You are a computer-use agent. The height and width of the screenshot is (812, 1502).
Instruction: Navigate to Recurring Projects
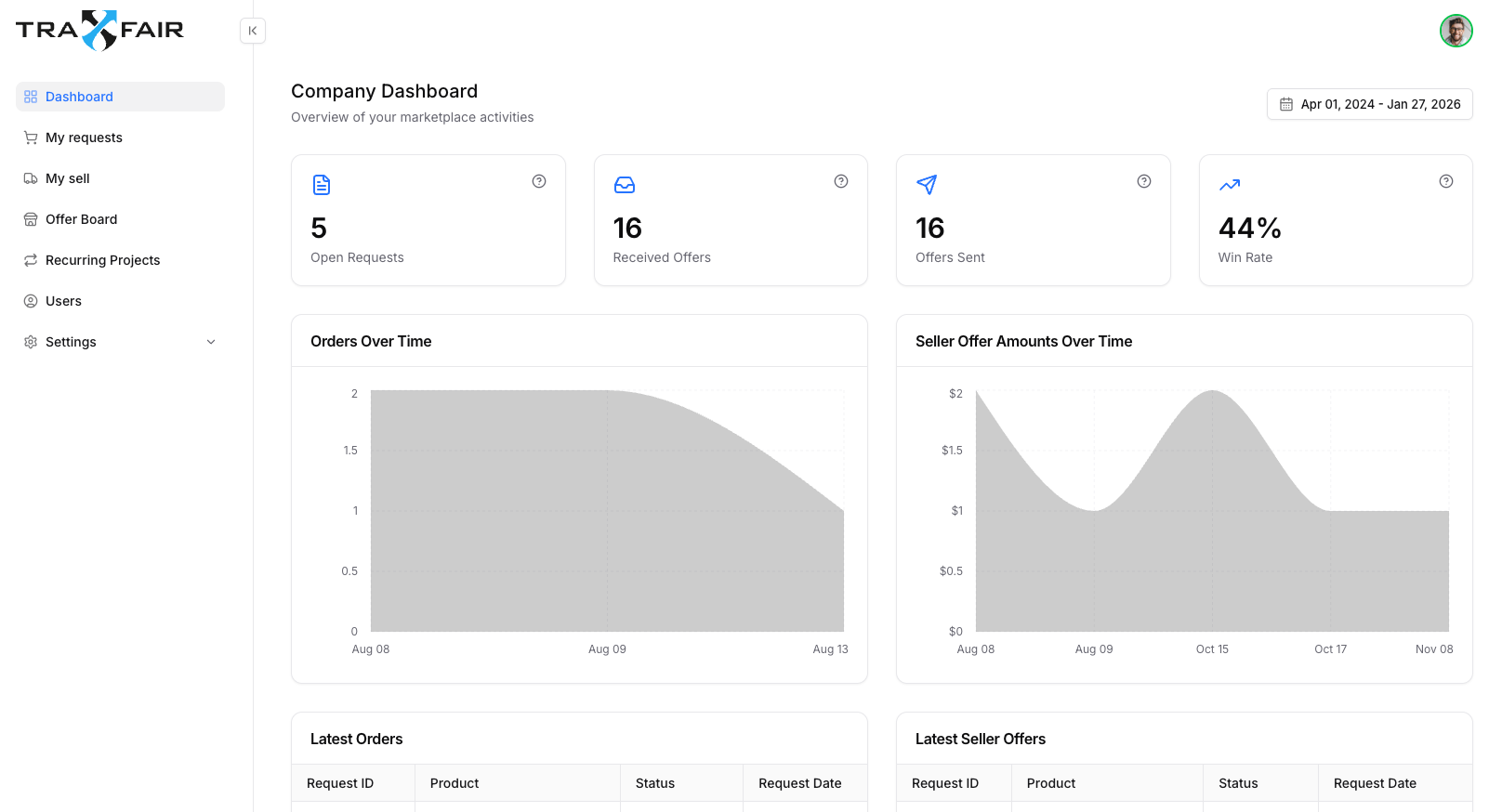pyautogui.click(x=102, y=260)
